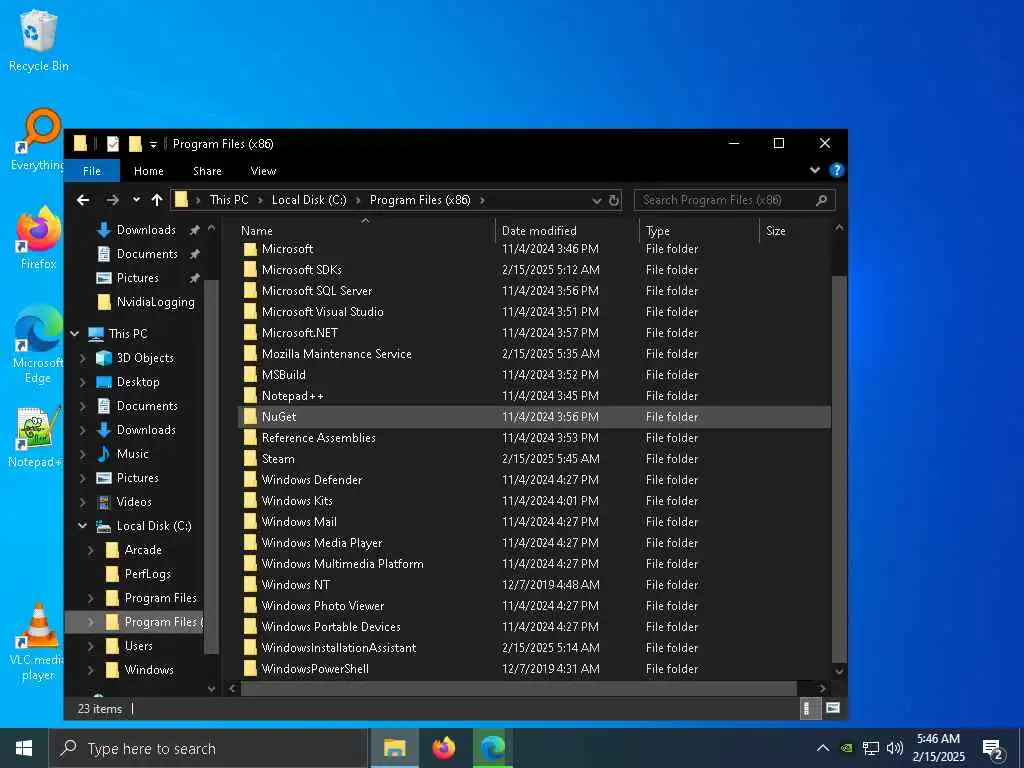Click the network tray icon
1024x768 pixels.
(871, 748)
